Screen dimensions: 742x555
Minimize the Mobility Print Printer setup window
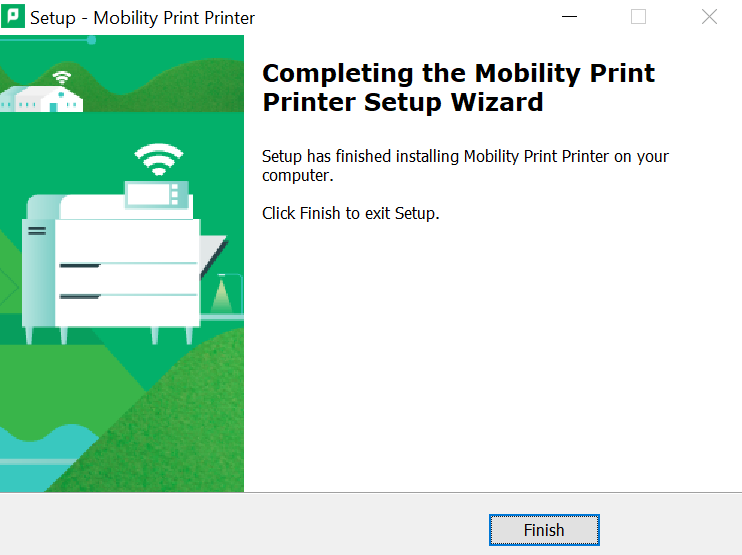[569, 17]
